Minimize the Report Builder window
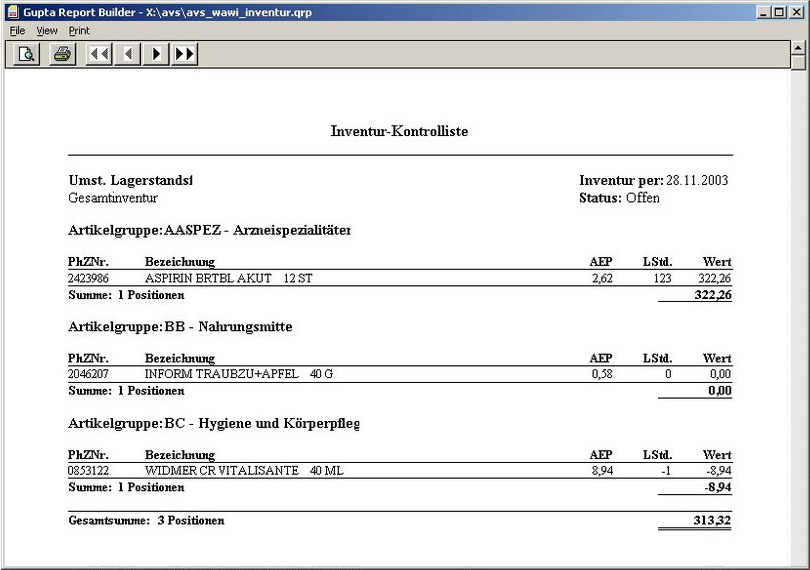The width and height of the screenshot is (810, 570). 764,11
